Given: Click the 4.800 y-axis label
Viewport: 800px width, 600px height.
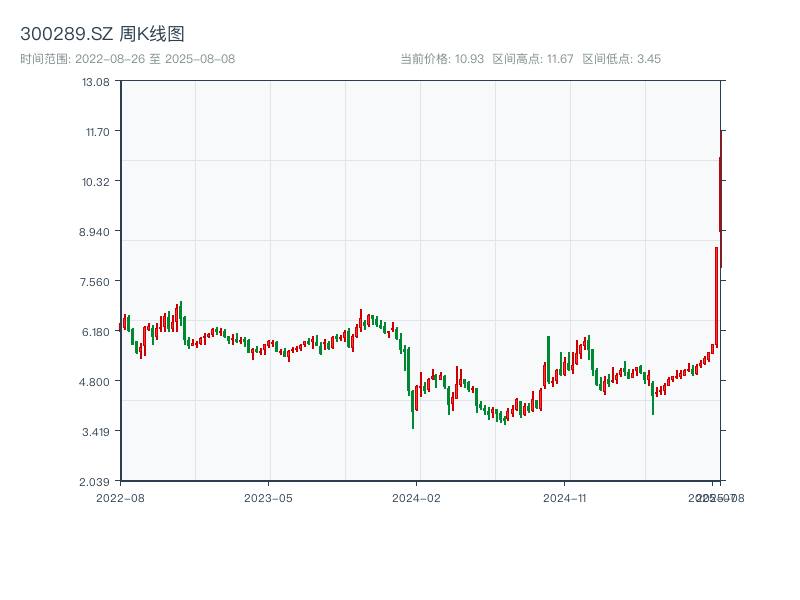Looking at the screenshot, I should (96, 382).
